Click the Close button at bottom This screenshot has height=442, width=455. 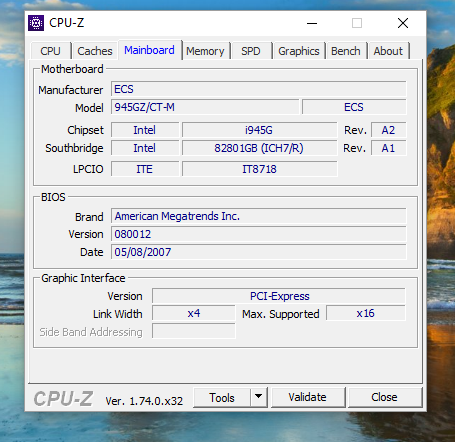pos(384,397)
